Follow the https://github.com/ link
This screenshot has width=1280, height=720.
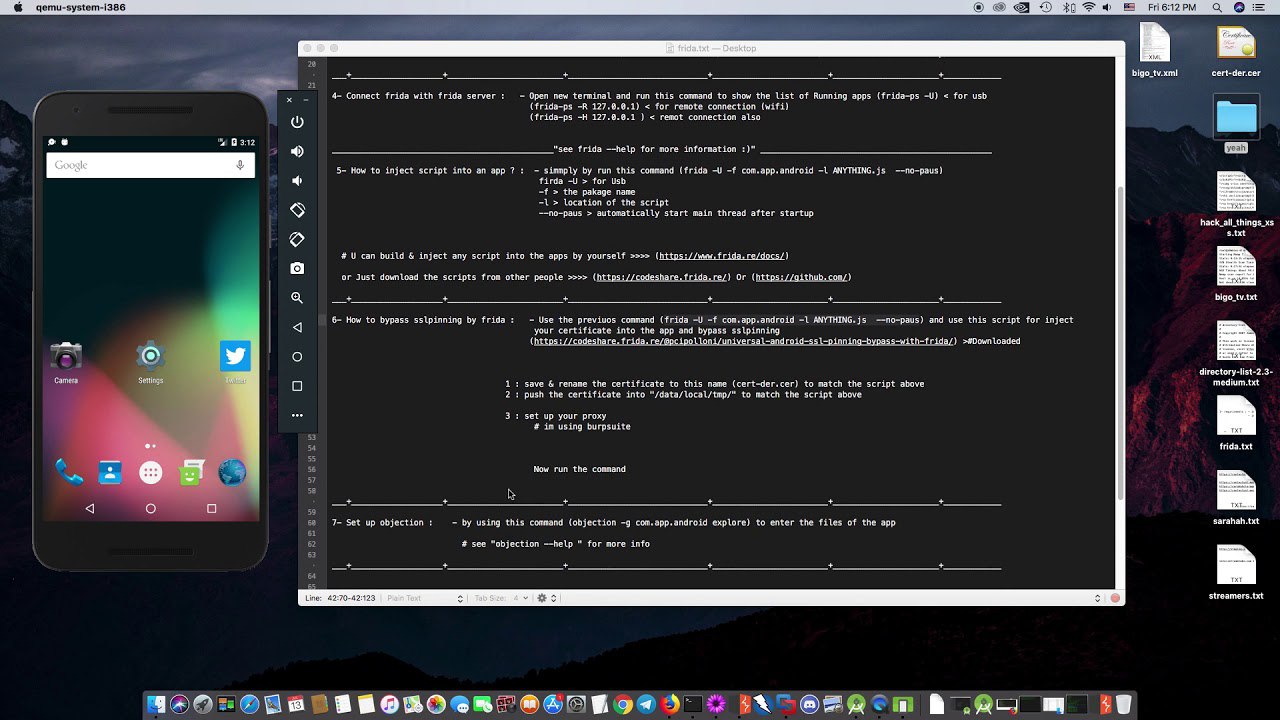(x=800, y=277)
